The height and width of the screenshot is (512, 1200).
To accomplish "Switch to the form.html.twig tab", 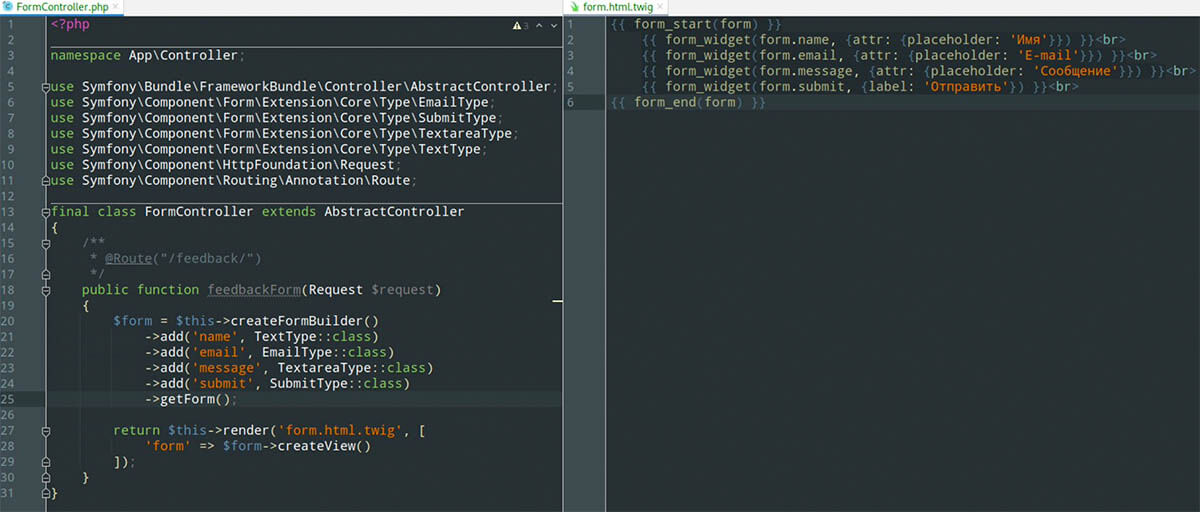I will (616, 7).
